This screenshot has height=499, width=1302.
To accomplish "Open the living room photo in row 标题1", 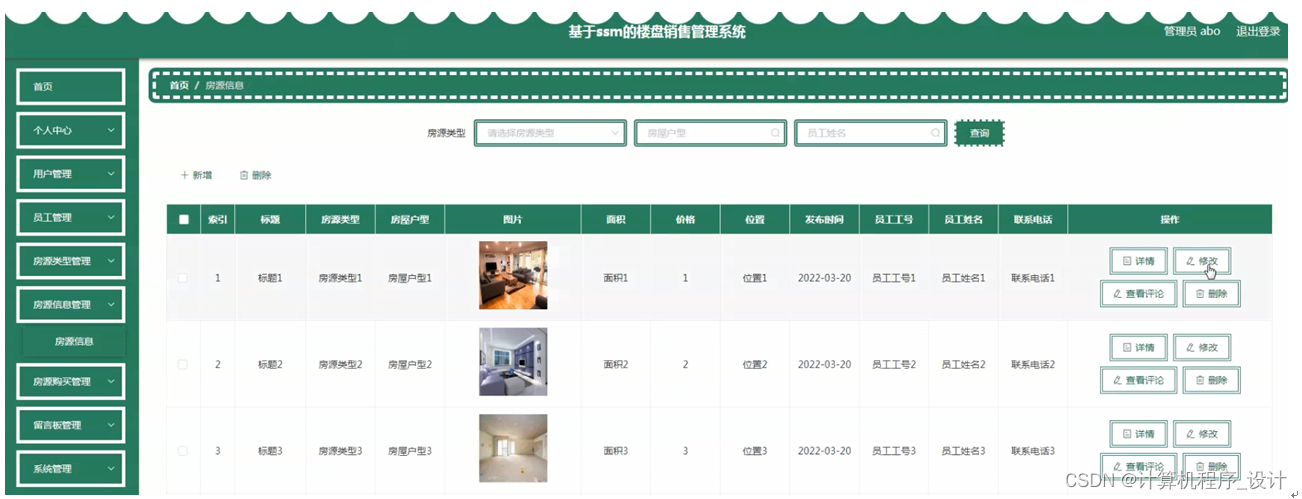I will [513, 275].
